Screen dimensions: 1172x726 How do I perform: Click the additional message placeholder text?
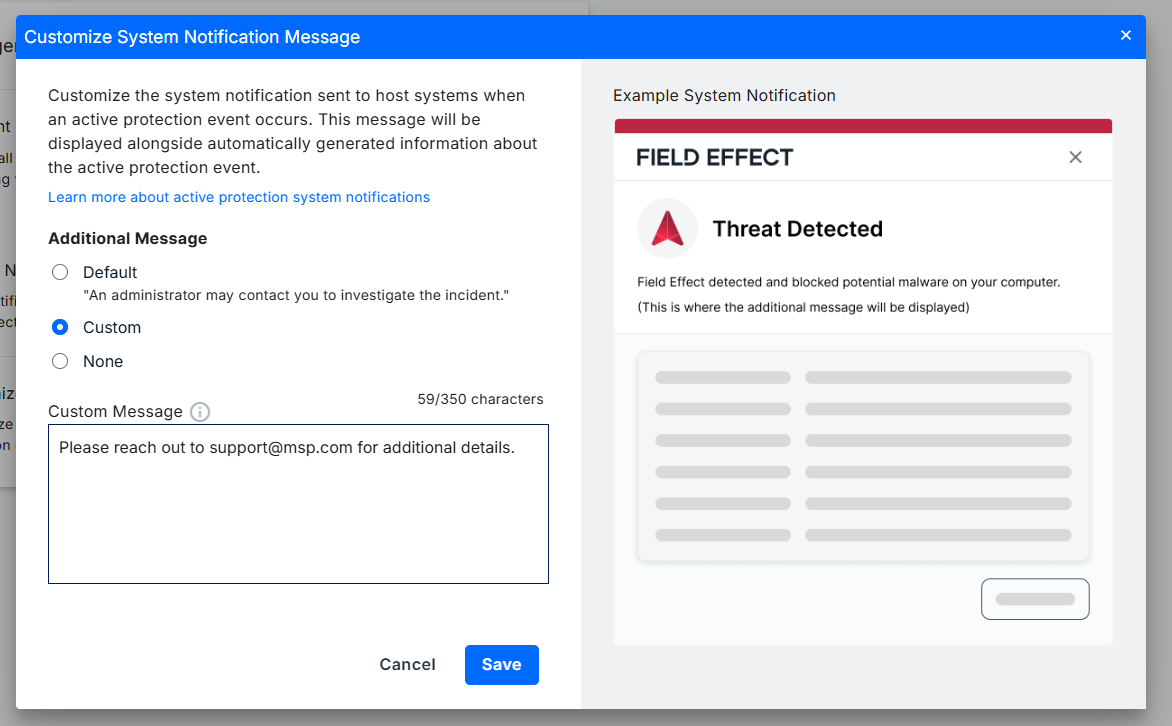click(x=804, y=307)
